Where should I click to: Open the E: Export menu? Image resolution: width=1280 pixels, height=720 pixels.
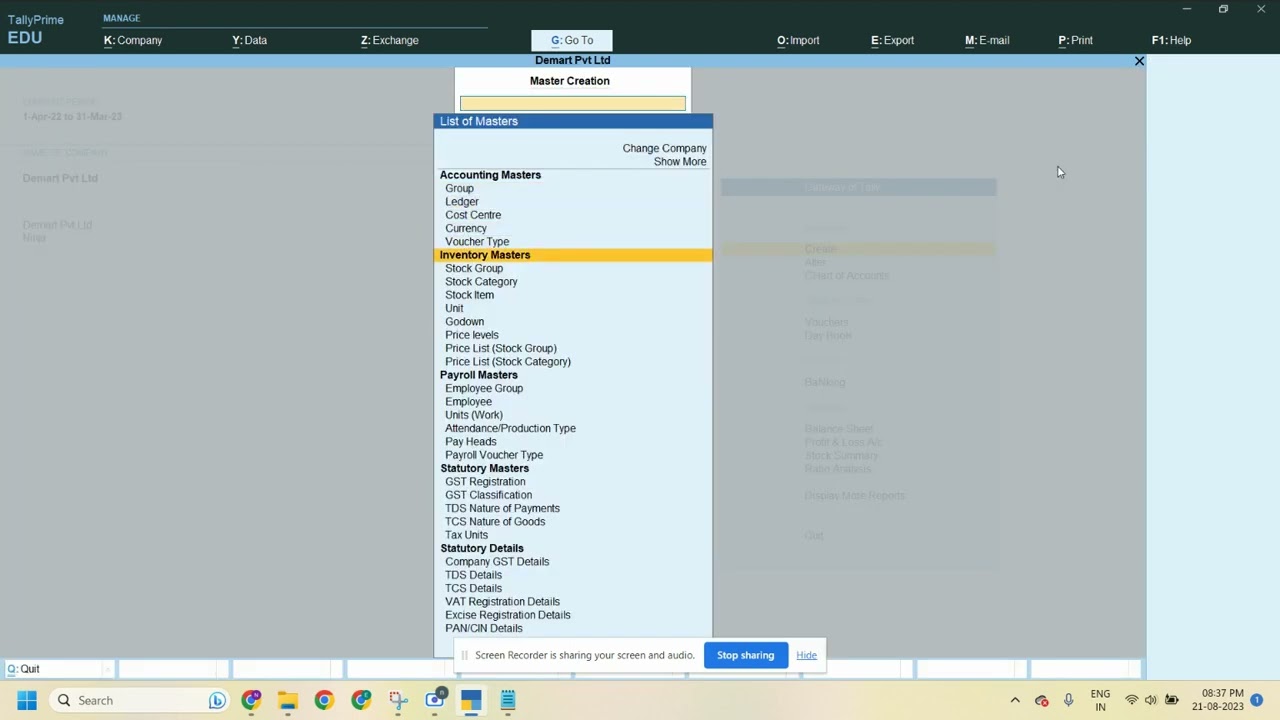coord(892,40)
